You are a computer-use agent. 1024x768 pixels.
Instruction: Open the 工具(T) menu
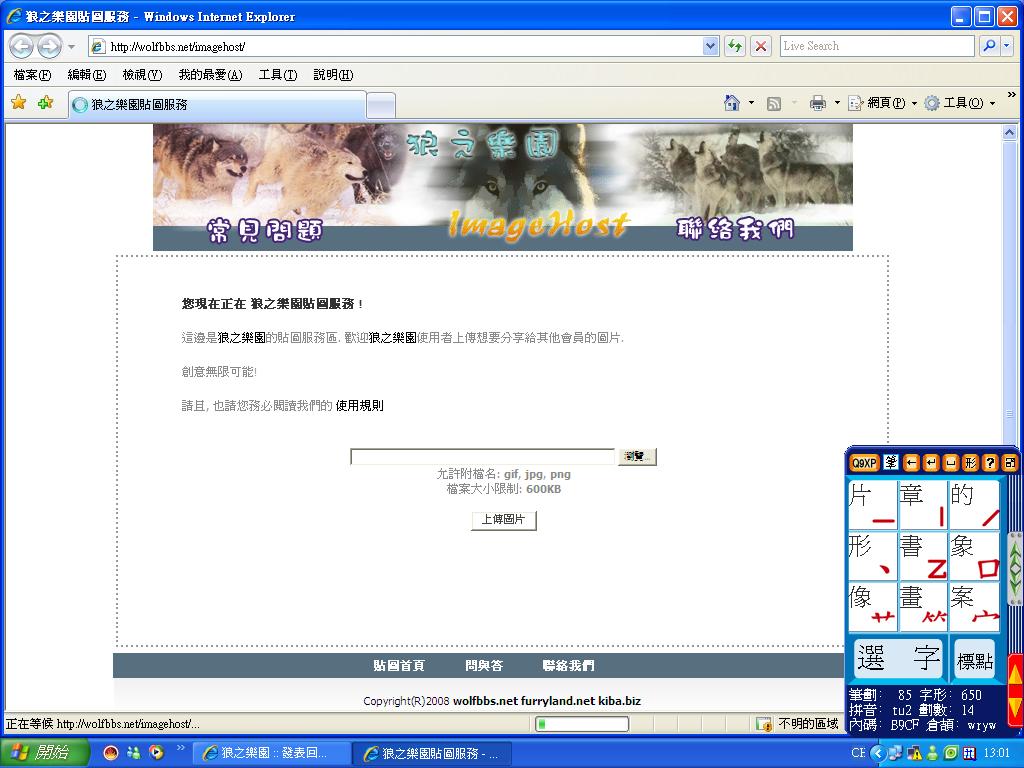coord(278,75)
